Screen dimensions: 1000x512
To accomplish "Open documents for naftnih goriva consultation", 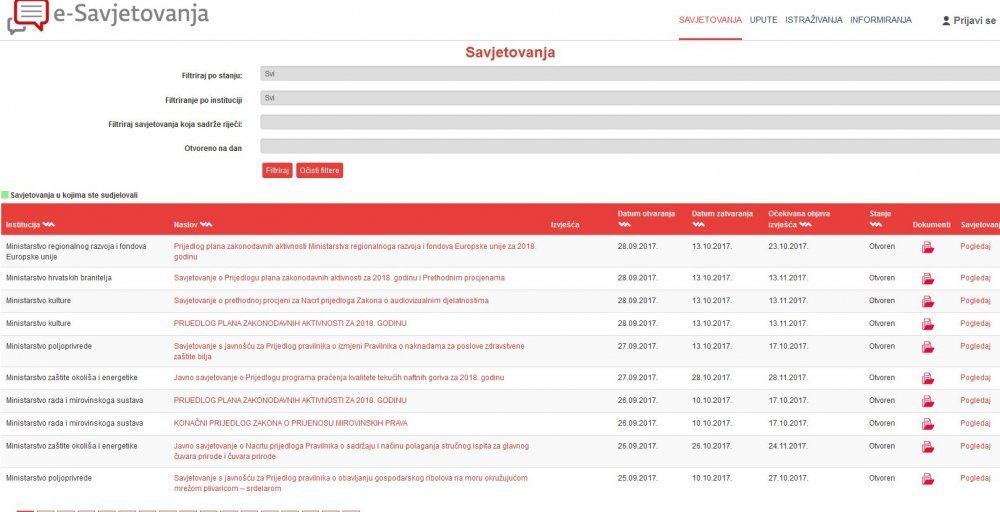I will pos(928,378).
